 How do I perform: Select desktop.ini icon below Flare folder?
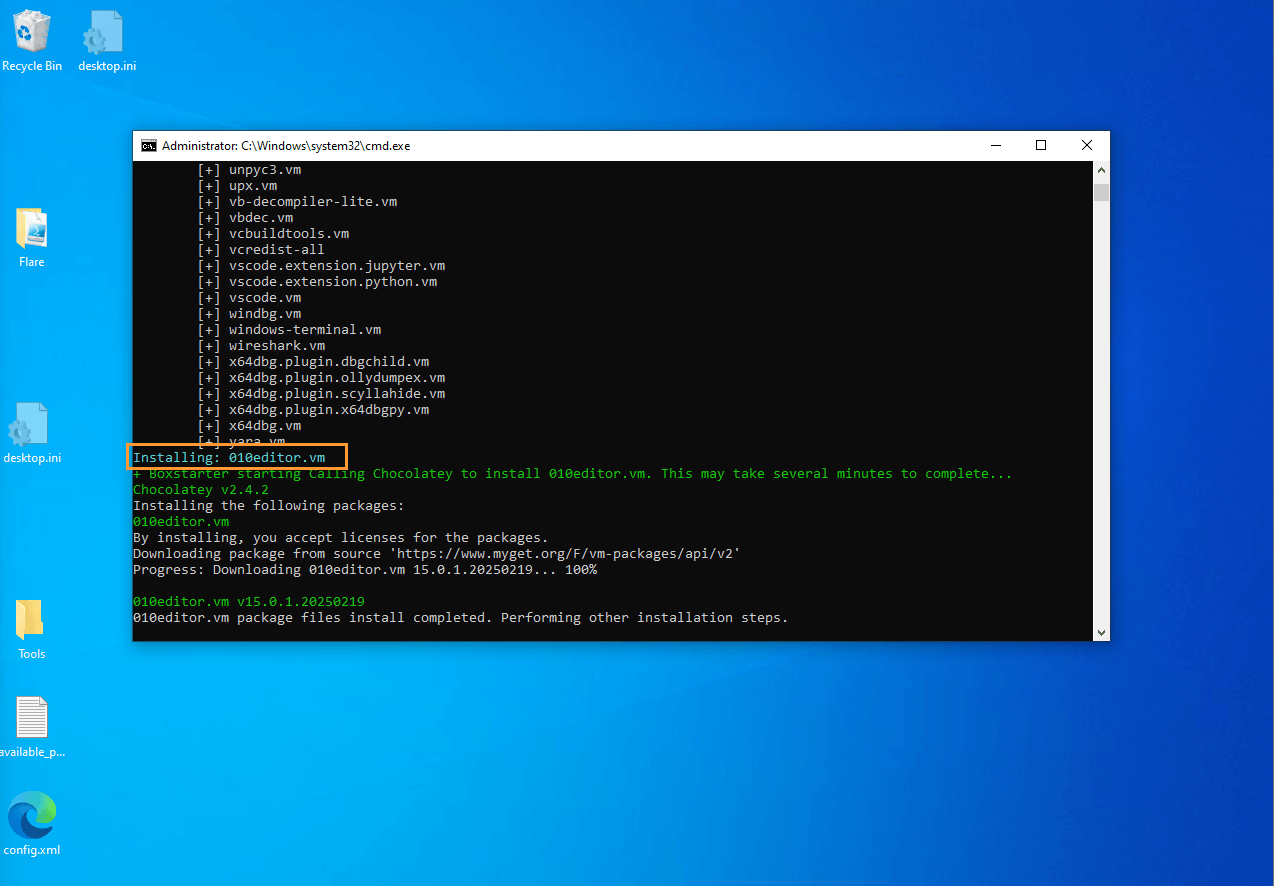click(32, 433)
